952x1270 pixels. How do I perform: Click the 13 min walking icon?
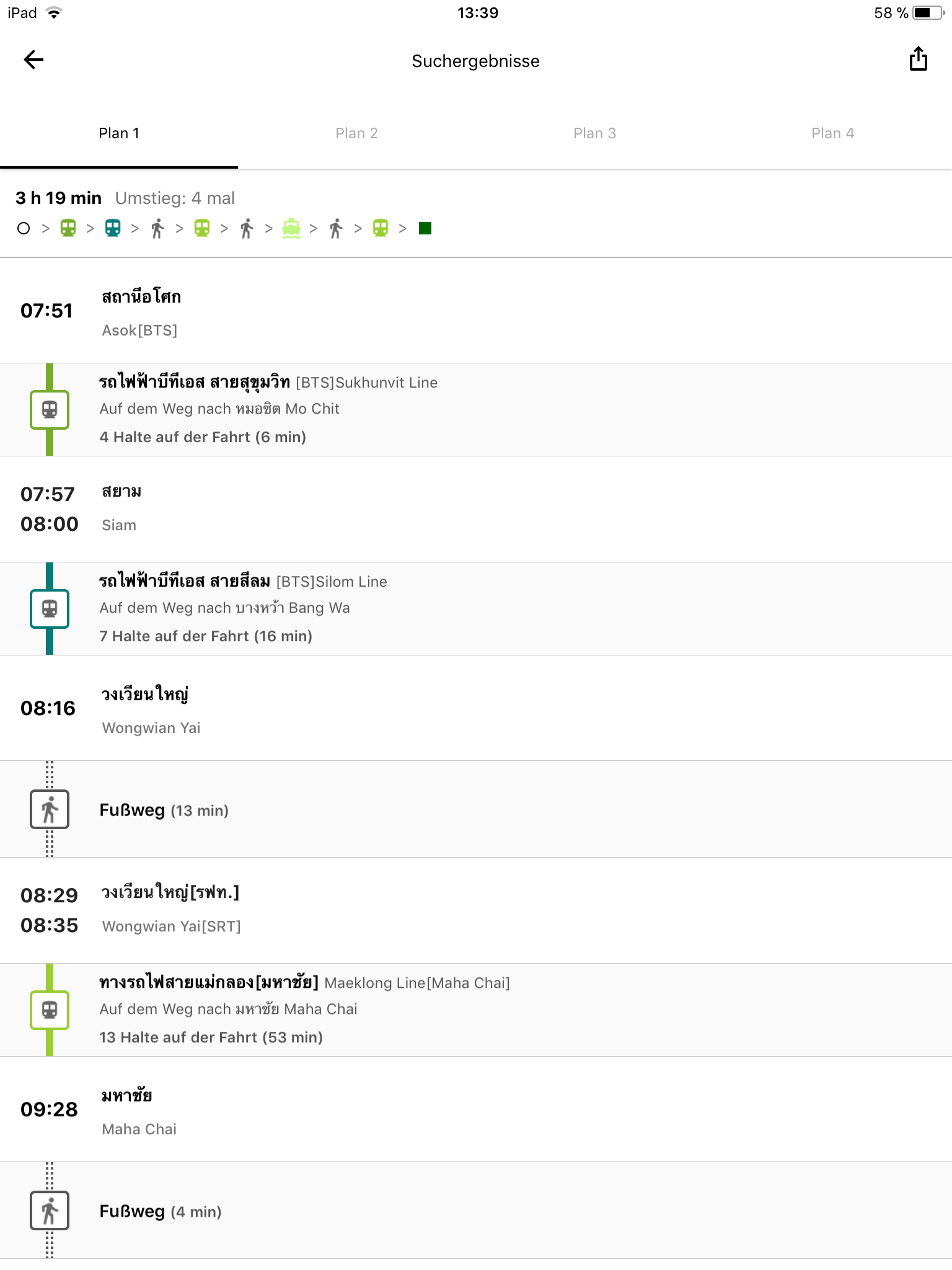click(x=50, y=809)
